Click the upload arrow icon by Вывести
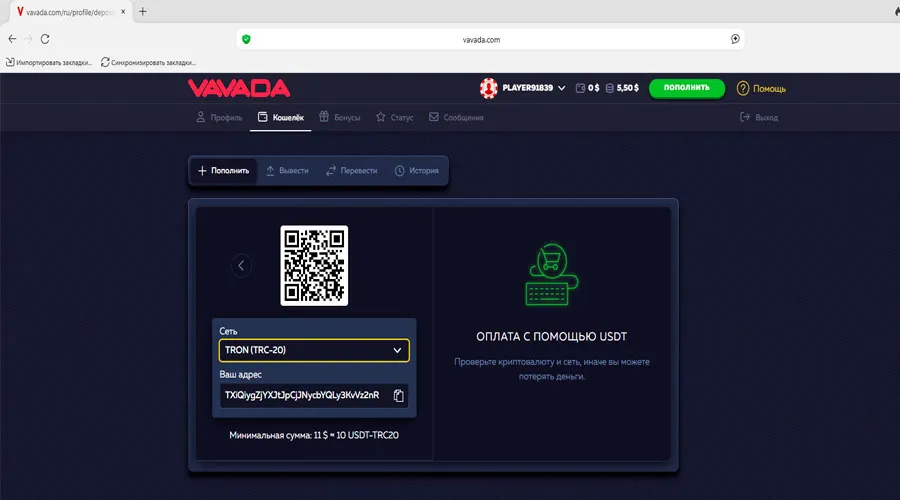The image size is (900, 500). tap(270, 170)
